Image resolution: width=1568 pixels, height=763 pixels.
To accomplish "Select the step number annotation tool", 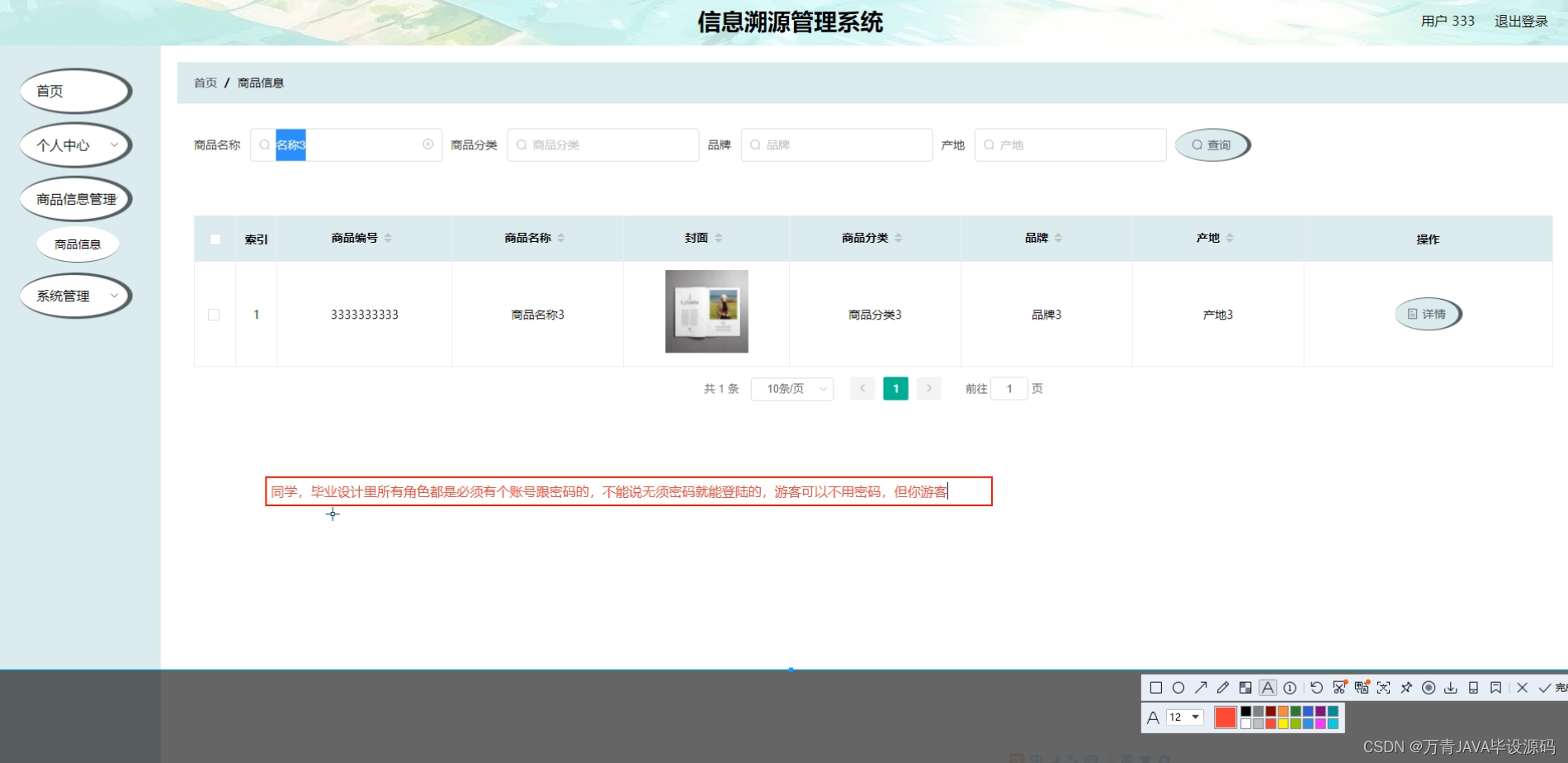I will click(1289, 688).
